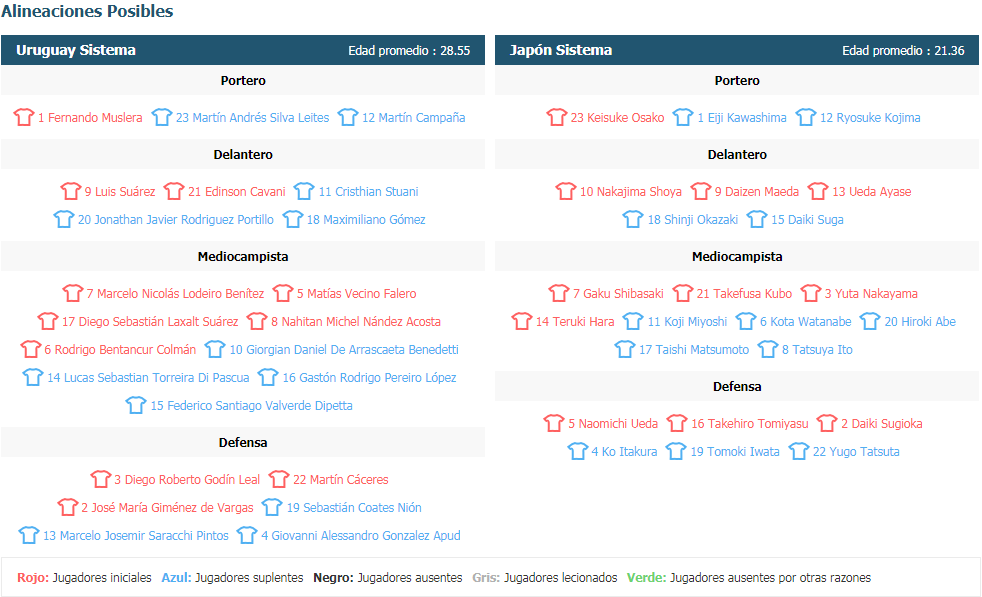Open Gaku Shibasaki midfielder link
982x597 pixels.
(618, 294)
